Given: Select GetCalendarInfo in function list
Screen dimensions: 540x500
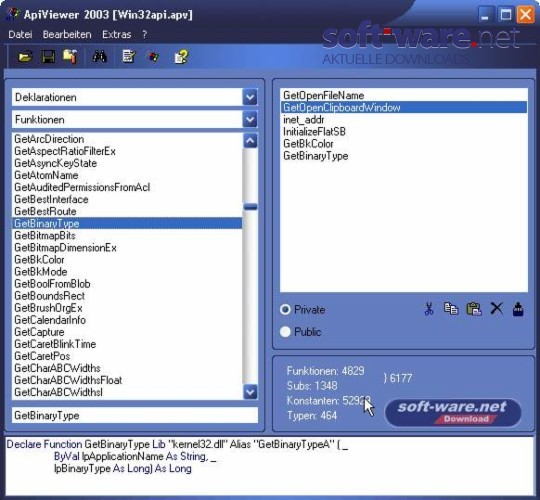Looking at the screenshot, I should coord(127,320).
